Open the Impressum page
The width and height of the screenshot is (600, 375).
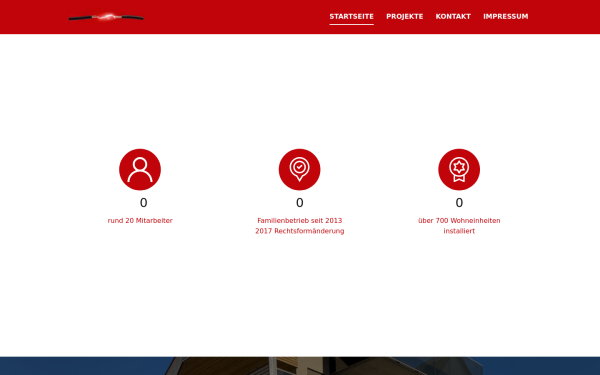point(505,16)
